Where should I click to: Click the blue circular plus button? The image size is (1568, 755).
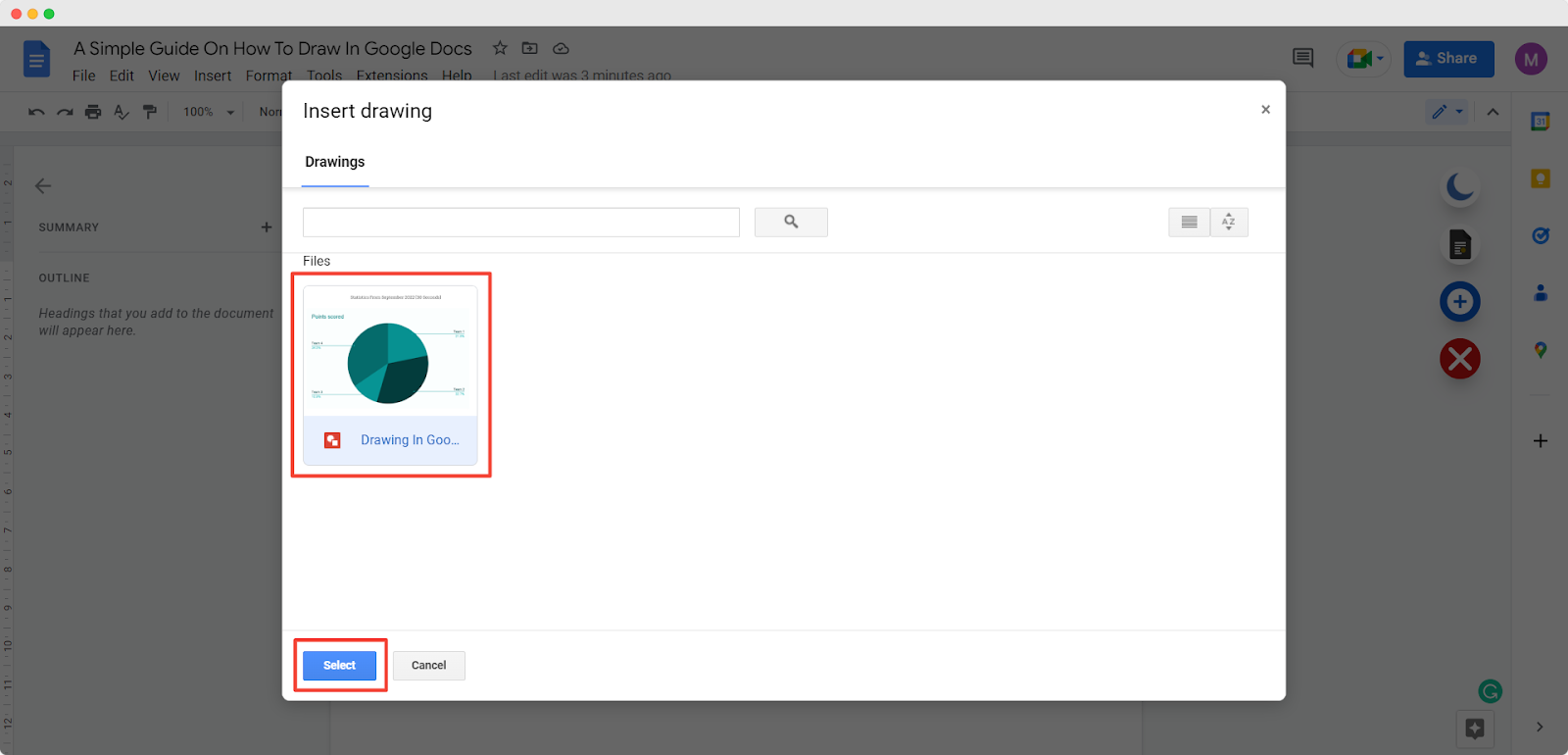pos(1460,302)
